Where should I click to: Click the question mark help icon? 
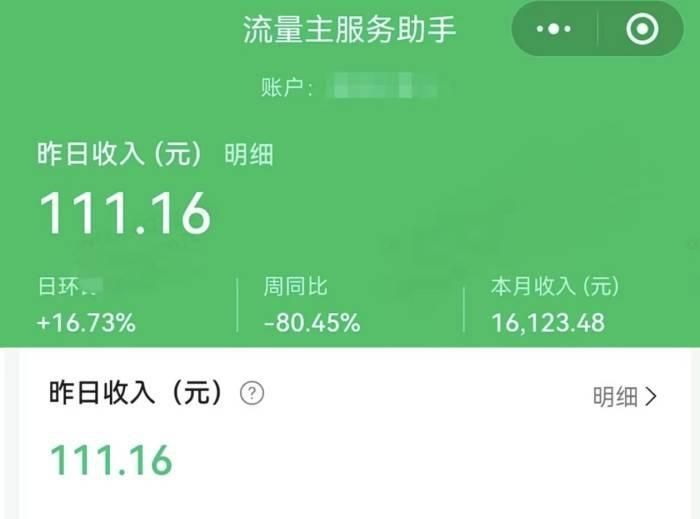pos(252,393)
